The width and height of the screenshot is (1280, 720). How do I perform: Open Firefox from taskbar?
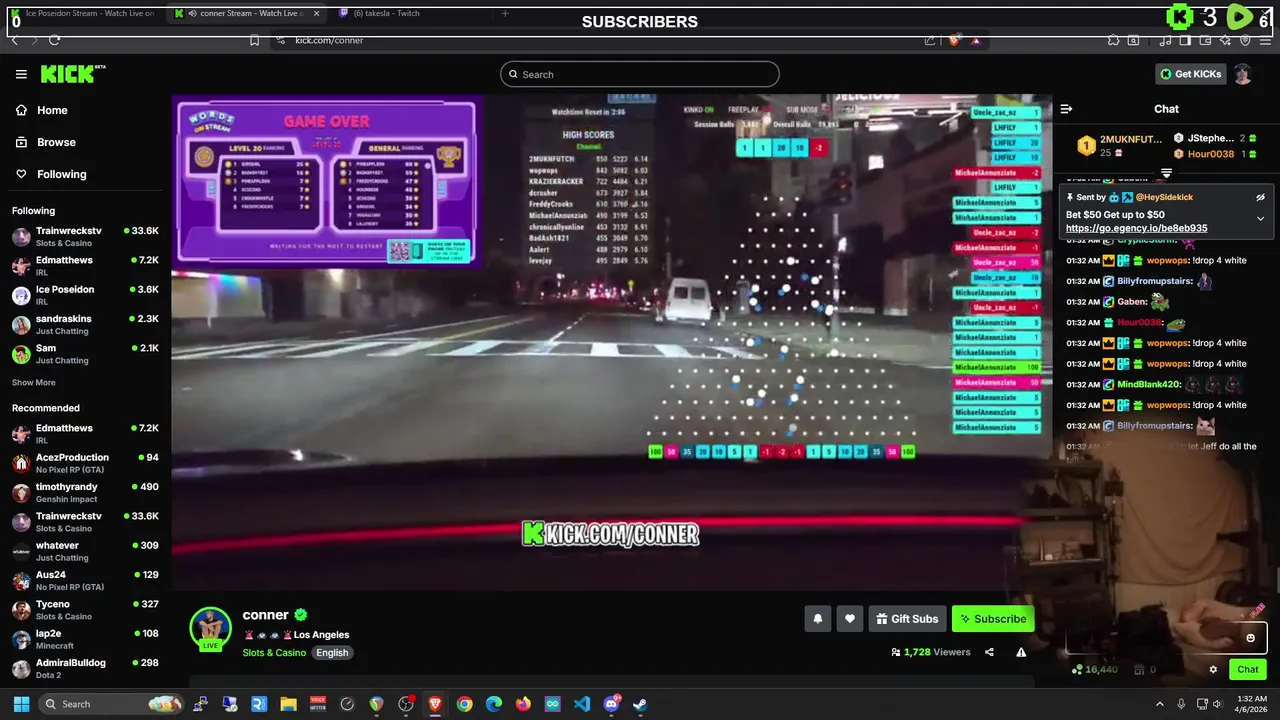[523, 704]
